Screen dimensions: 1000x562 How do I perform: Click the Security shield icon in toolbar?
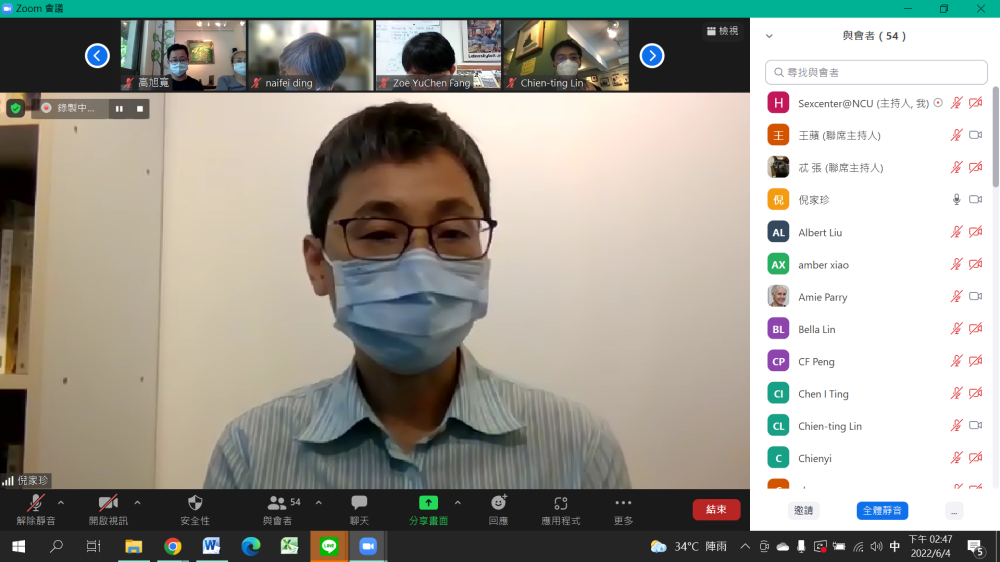[195, 503]
